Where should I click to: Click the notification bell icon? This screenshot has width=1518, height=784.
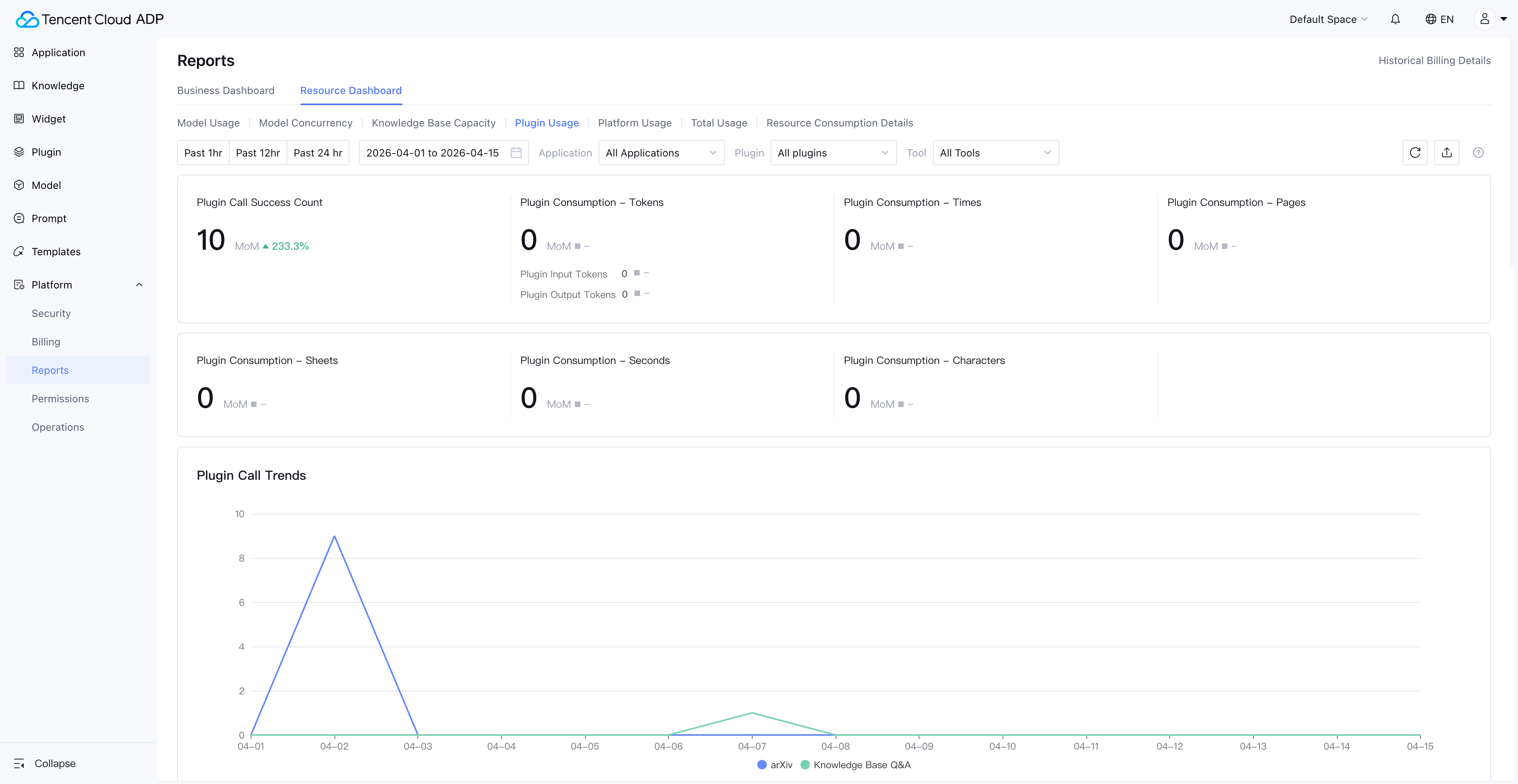(x=1395, y=19)
